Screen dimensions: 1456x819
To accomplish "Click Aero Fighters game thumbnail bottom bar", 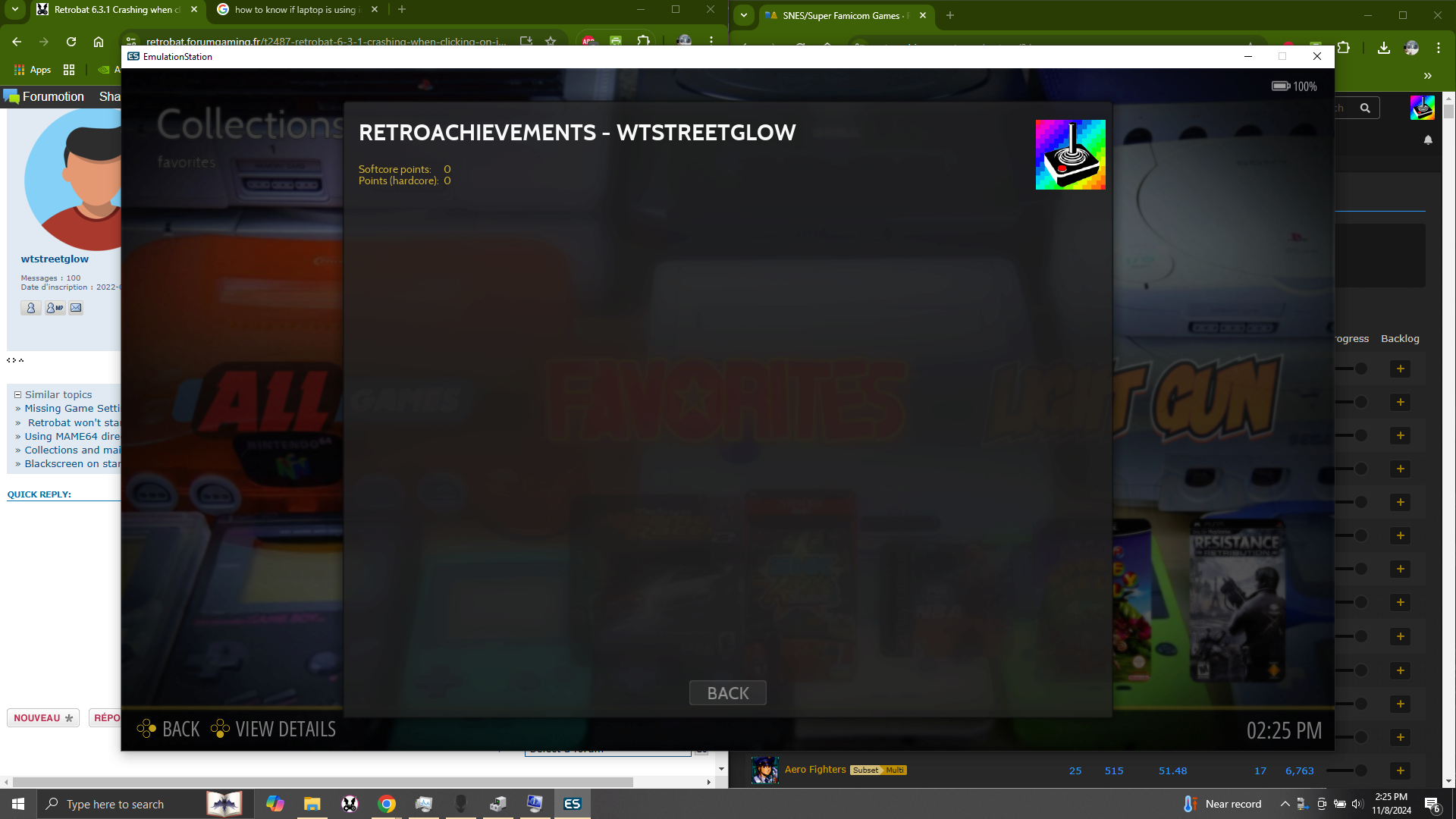I will point(765,770).
